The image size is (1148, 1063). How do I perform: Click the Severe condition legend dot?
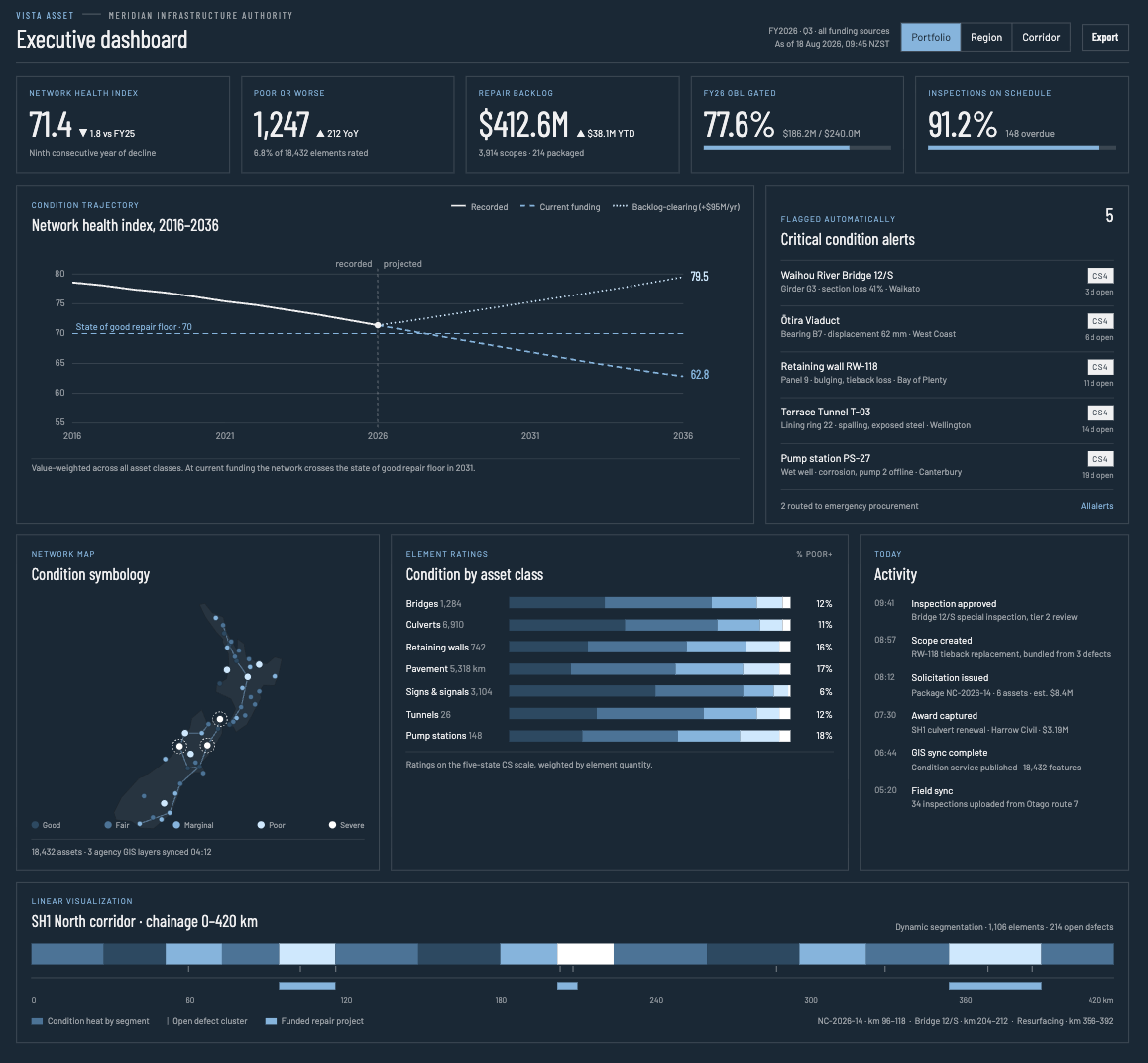[x=332, y=825]
